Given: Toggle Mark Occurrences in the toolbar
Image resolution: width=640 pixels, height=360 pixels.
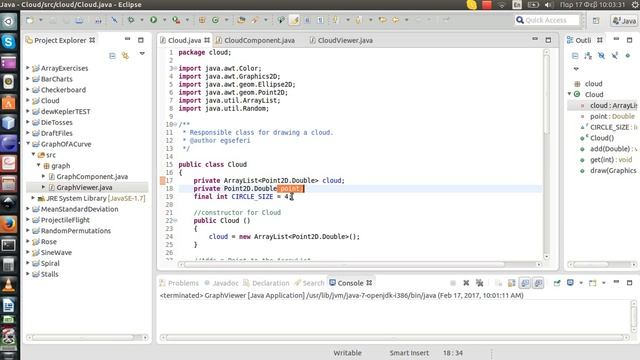Looking at the screenshot, I should (294, 20).
